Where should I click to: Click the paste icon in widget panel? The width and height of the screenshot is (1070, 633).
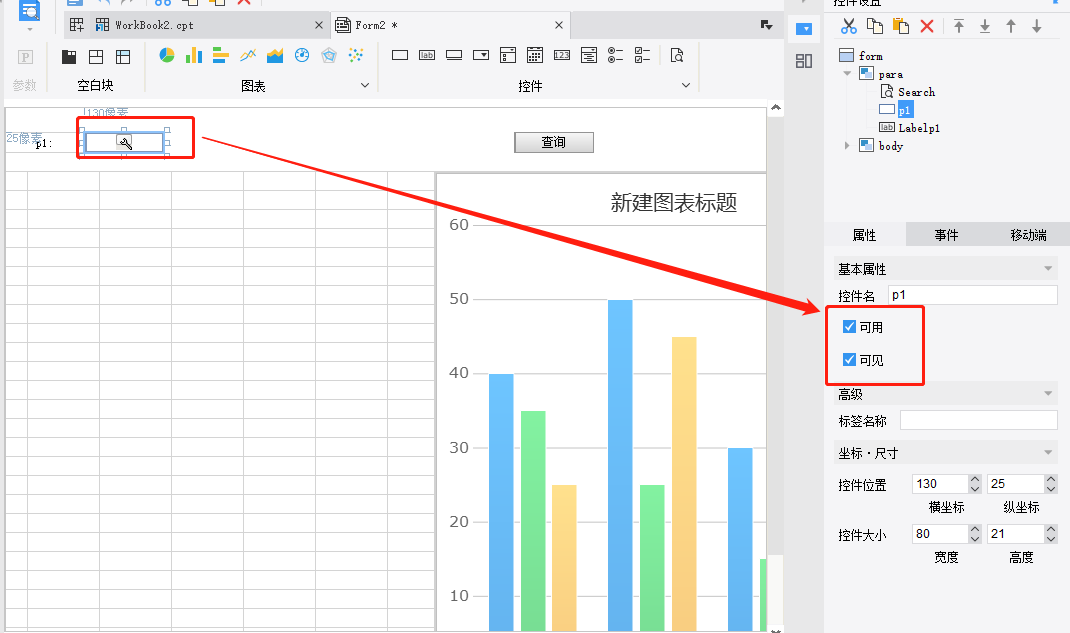(900, 26)
